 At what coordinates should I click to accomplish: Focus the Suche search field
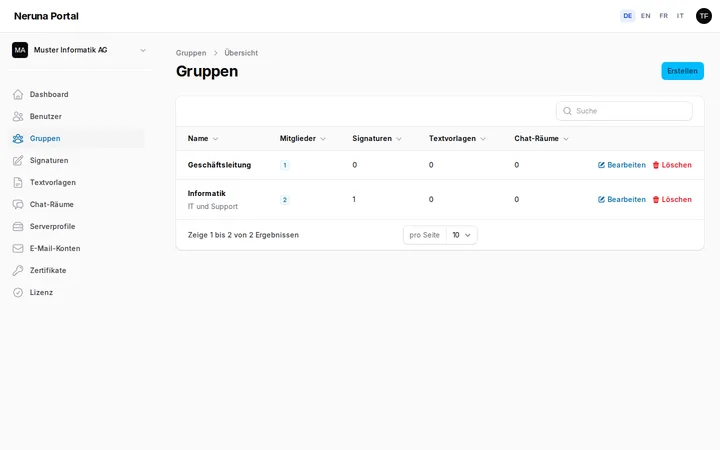pos(624,111)
